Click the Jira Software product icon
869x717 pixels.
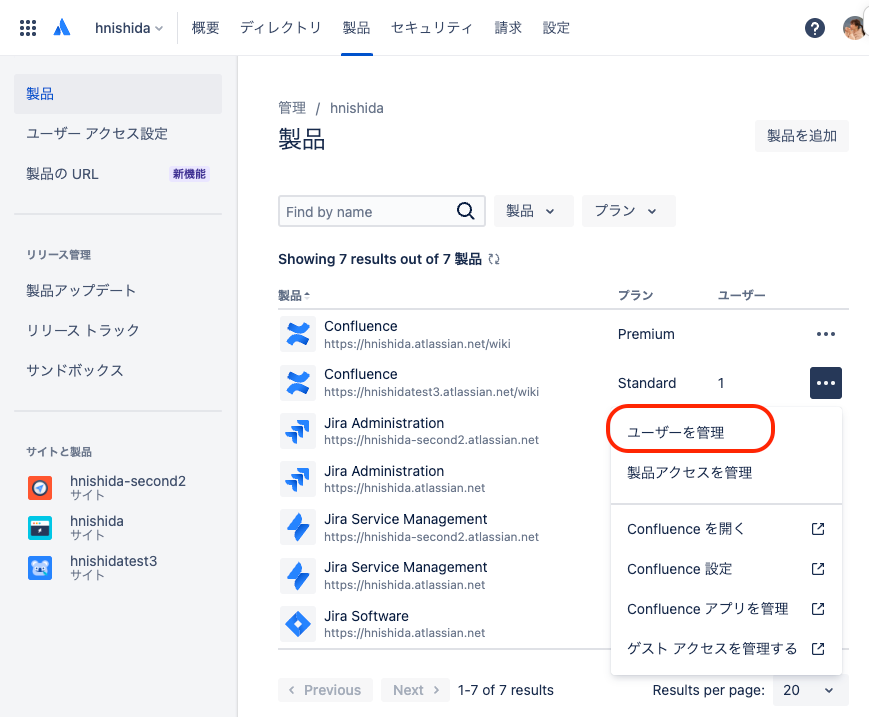pos(298,624)
